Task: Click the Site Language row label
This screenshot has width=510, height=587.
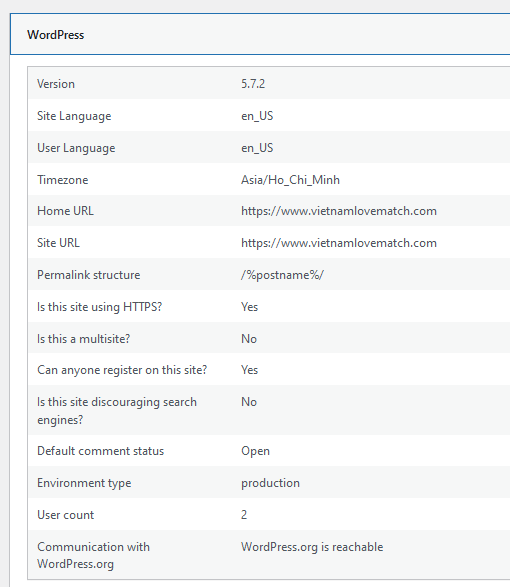Action: (74, 116)
